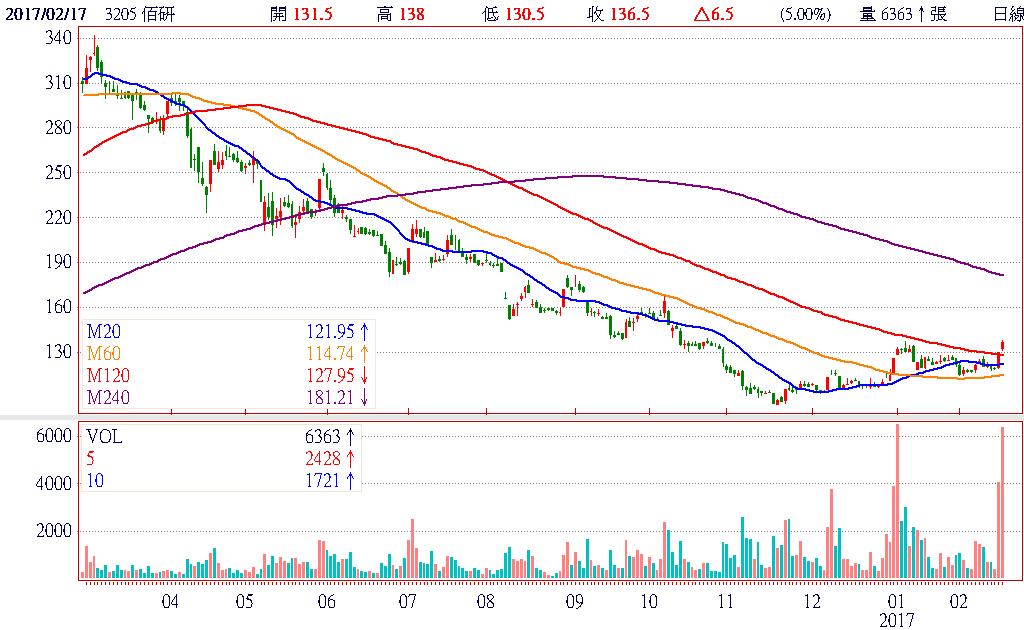1024x630 pixels.
Task: Click the tallest volume bar in January 2017
Action: [897, 502]
